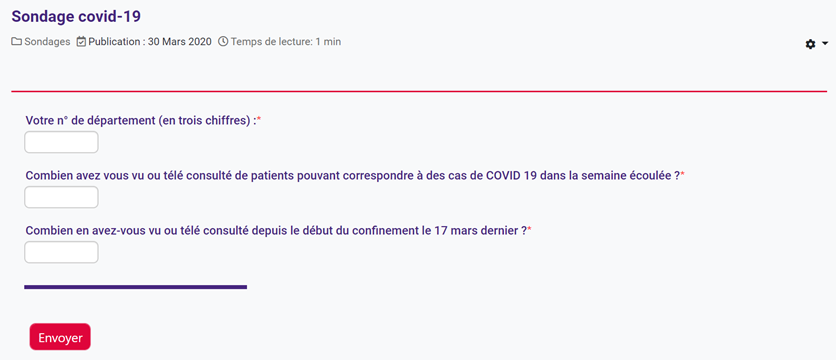Click the 17 mars confinement question label

pos(276,230)
